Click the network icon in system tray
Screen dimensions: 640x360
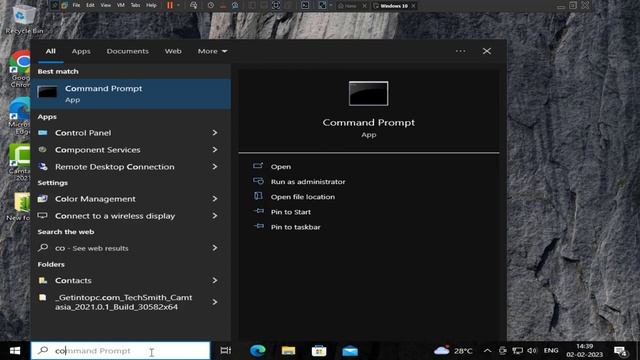[x=518, y=351]
